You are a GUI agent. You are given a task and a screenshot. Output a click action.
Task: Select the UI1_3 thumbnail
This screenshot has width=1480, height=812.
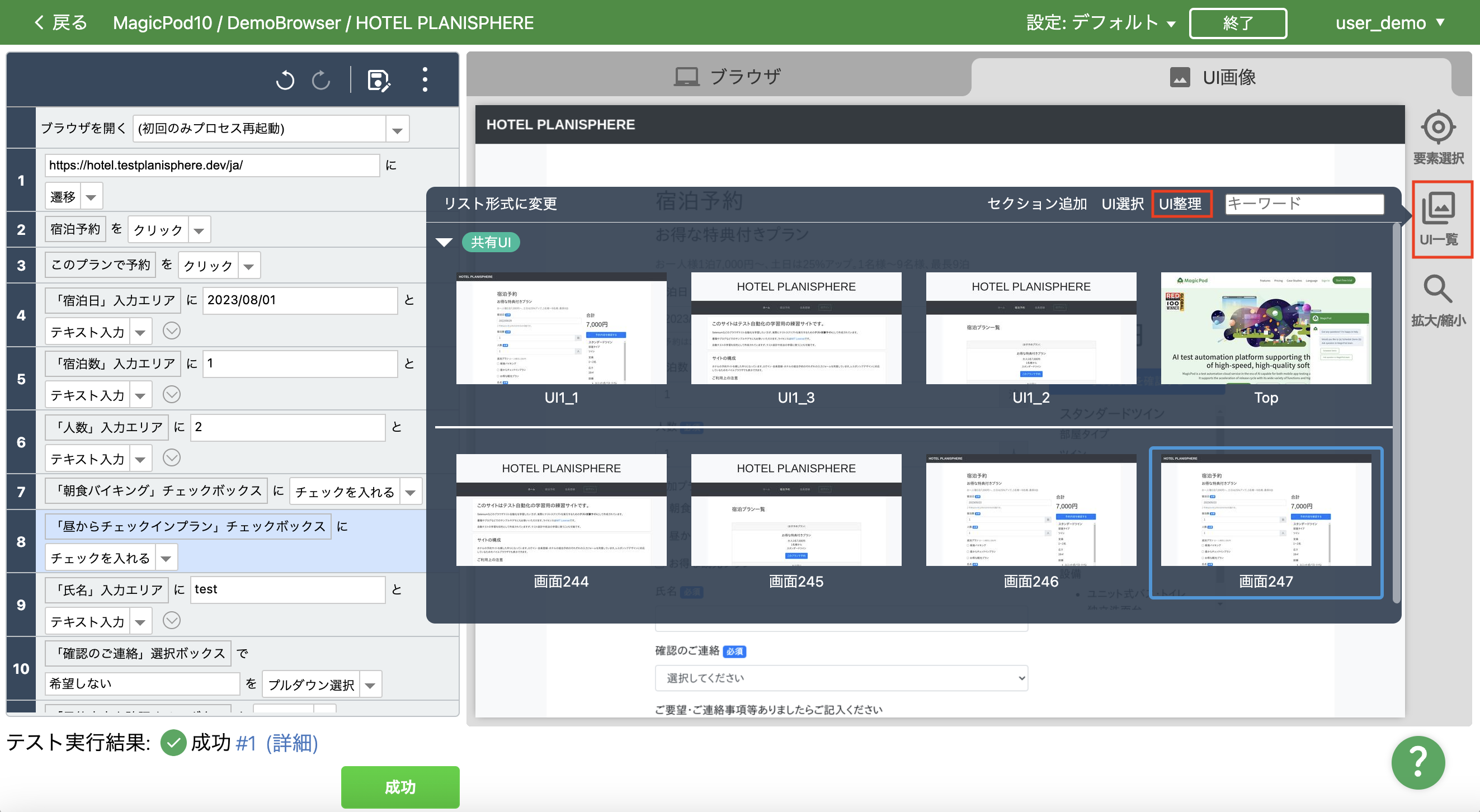[x=796, y=328]
